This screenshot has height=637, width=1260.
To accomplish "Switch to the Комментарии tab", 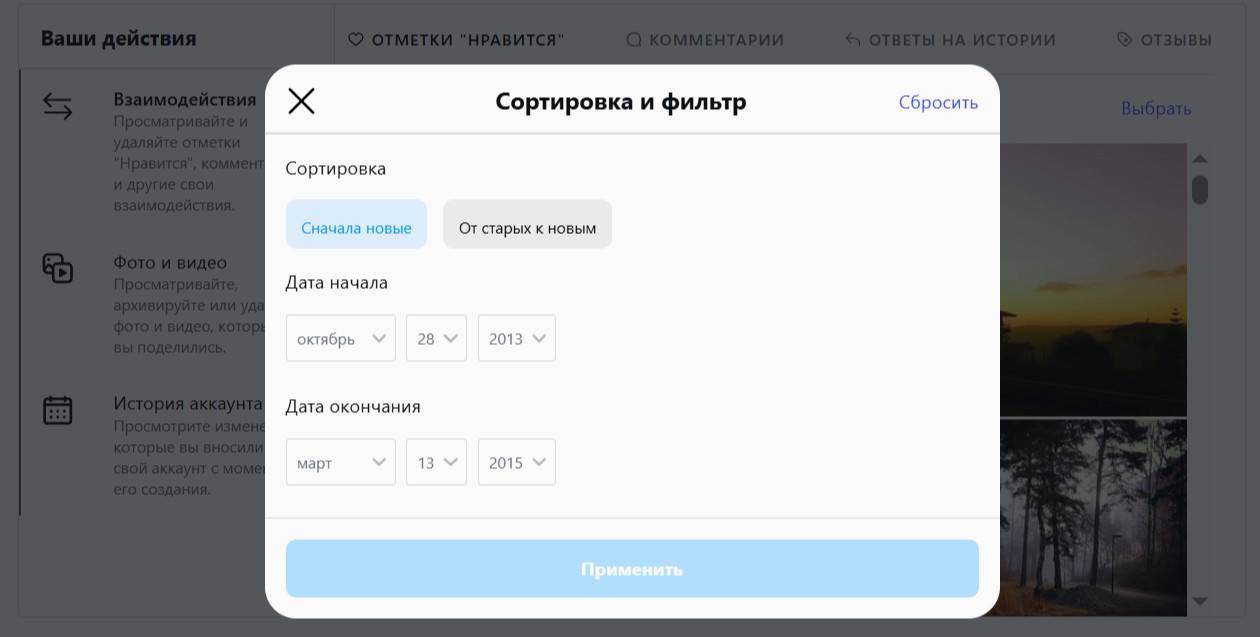I will point(716,40).
